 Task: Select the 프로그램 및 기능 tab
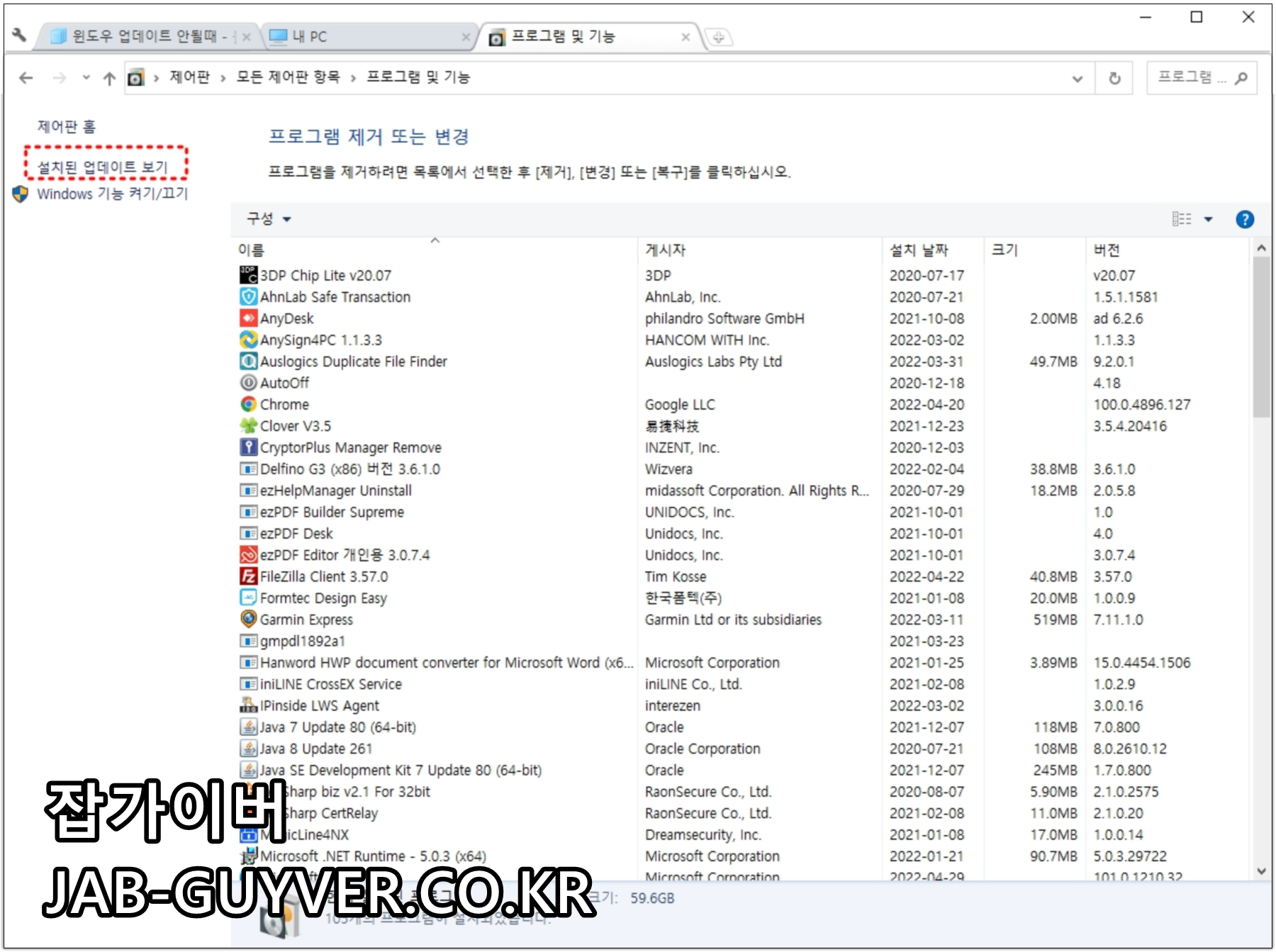(588, 36)
